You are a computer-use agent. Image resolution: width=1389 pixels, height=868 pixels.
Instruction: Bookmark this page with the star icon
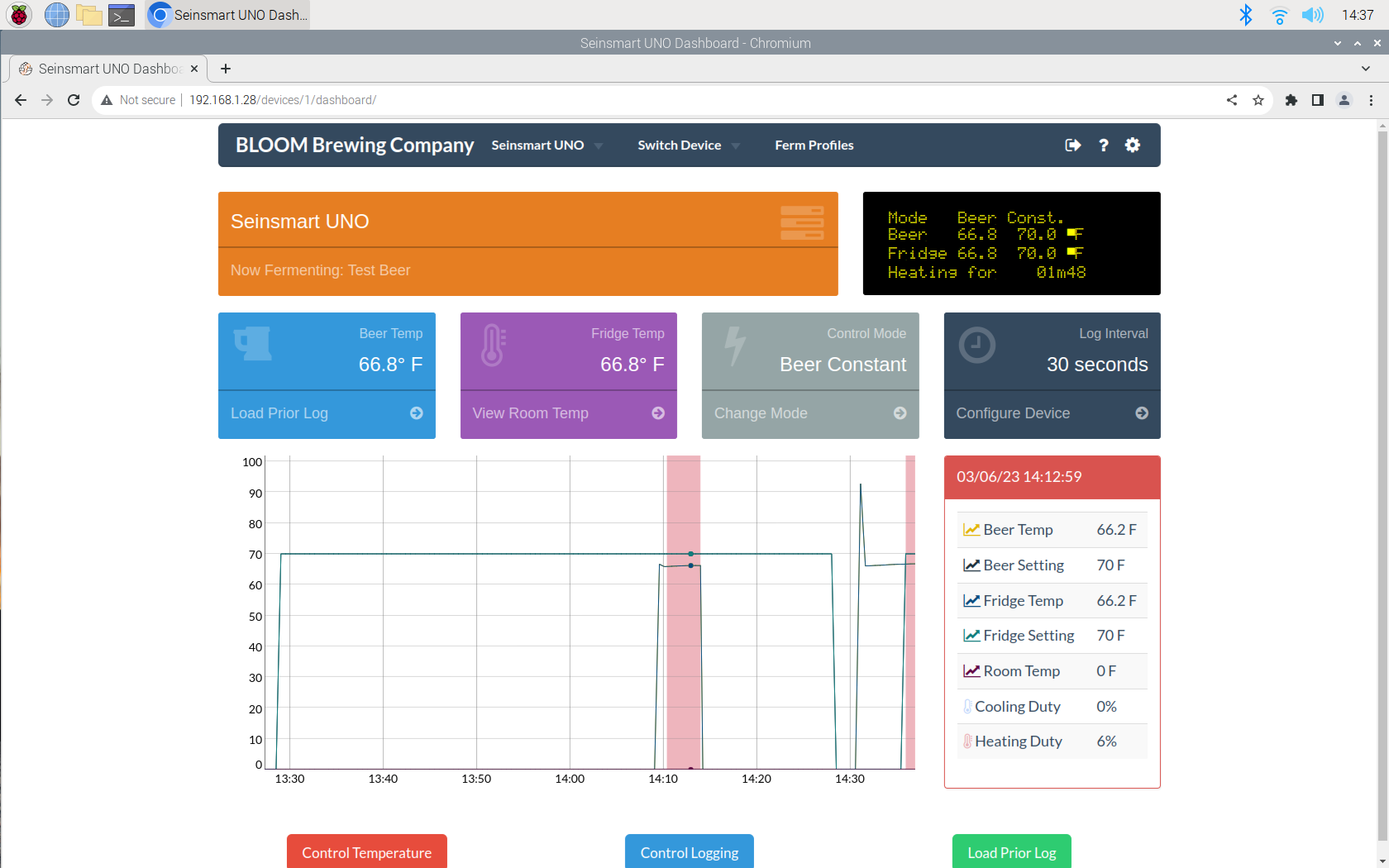[1258, 100]
